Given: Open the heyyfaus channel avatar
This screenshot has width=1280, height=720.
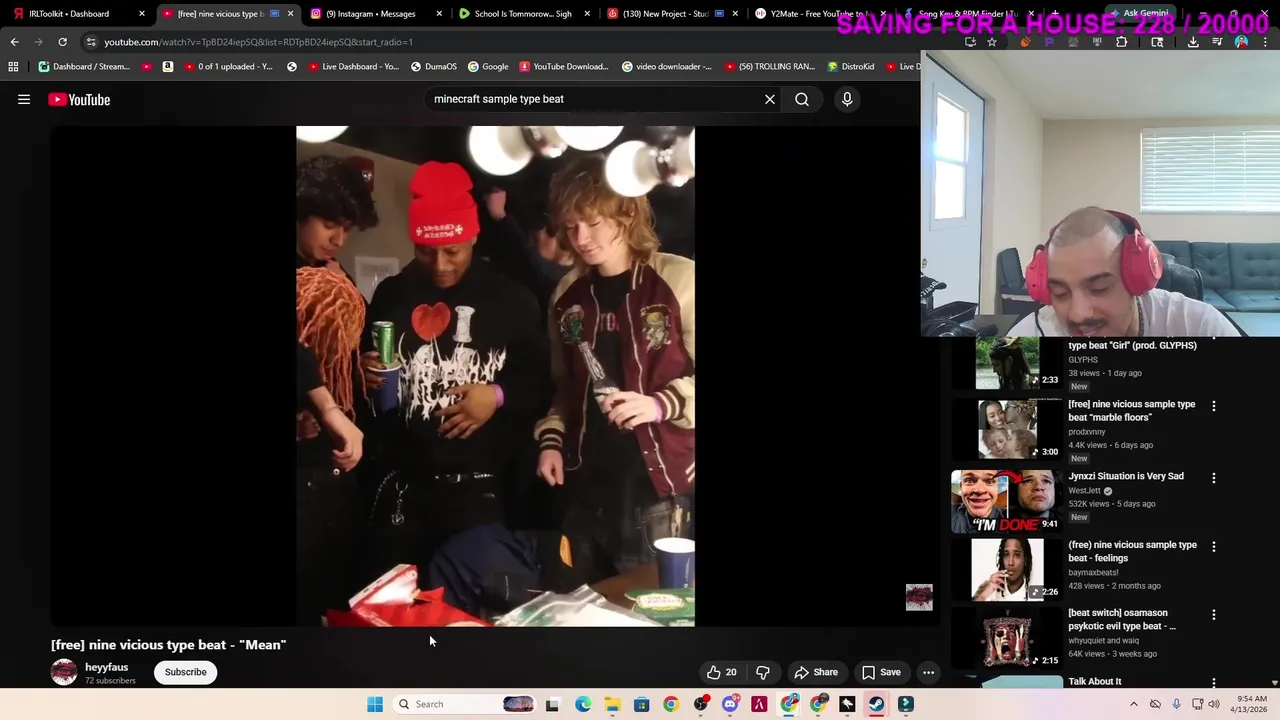Looking at the screenshot, I should tap(64, 672).
